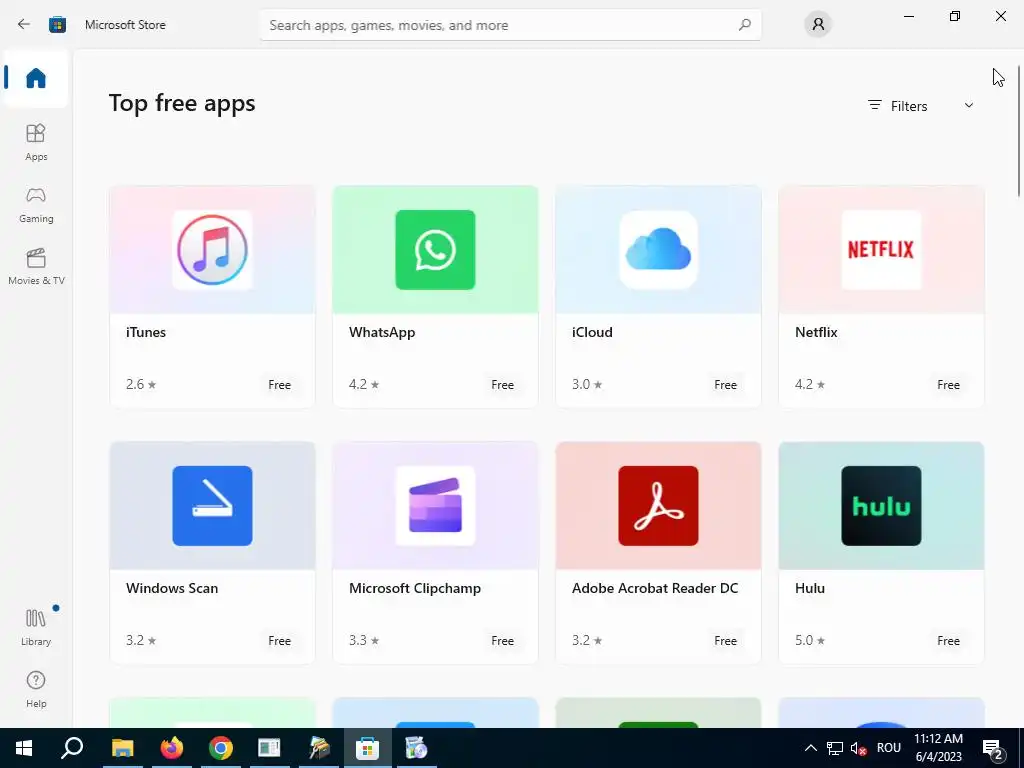The height and width of the screenshot is (768, 1024).
Task: Open the Adobe Acrobat Reader icon
Action: pyautogui.click(x=658, y=505)
